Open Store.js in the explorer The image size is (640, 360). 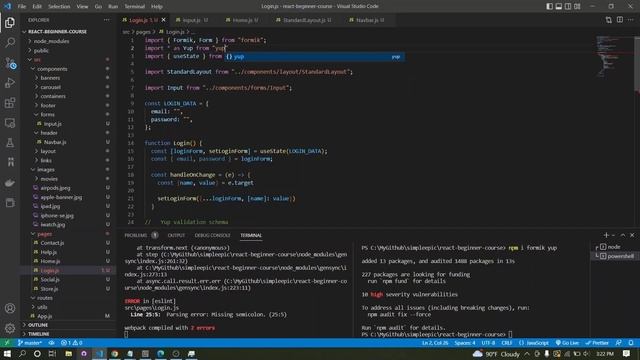[49, 289]
